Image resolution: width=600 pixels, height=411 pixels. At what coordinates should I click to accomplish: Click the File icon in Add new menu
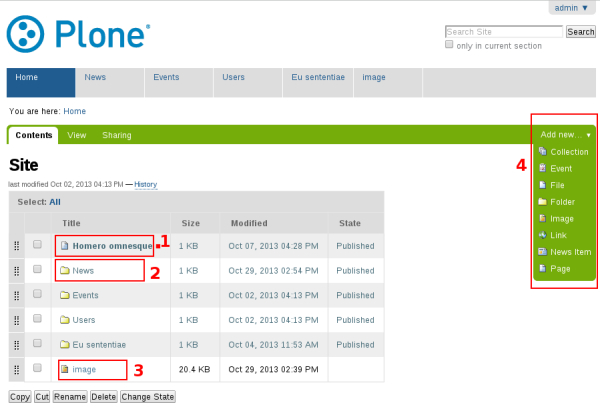(x=543, y=185)
